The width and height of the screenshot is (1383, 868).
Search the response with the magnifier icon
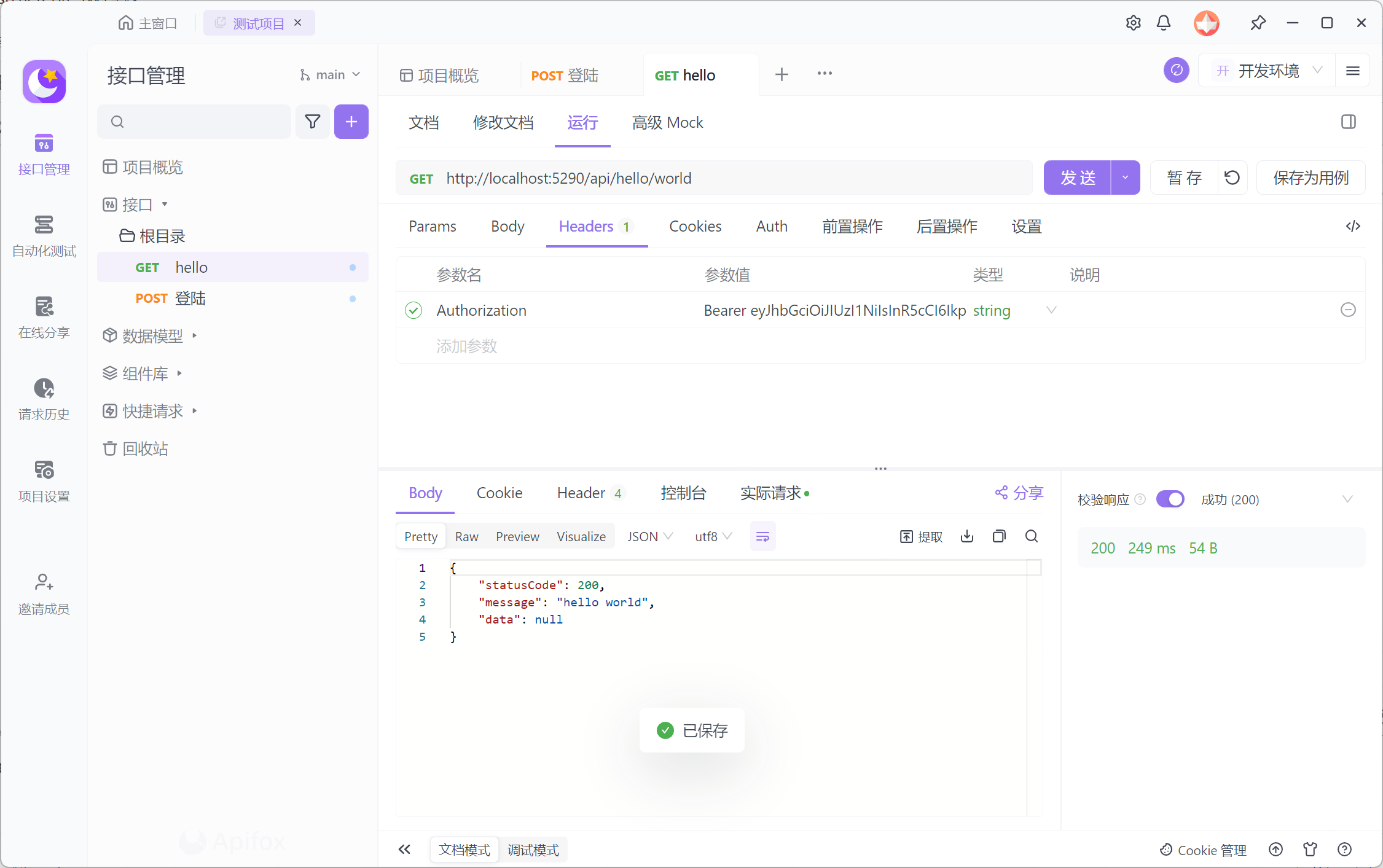pos(1032,536)
